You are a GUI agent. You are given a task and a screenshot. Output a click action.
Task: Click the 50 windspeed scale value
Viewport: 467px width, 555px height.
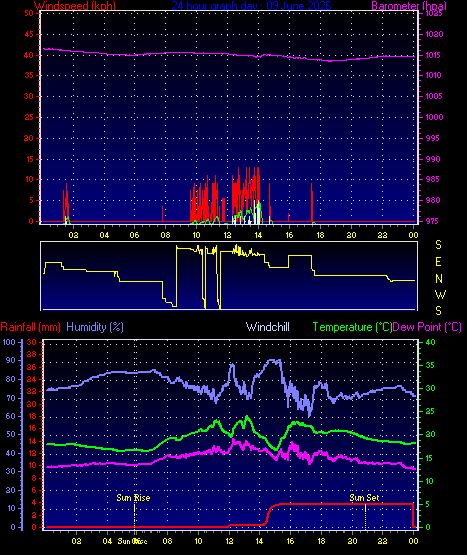click(29, 13)
